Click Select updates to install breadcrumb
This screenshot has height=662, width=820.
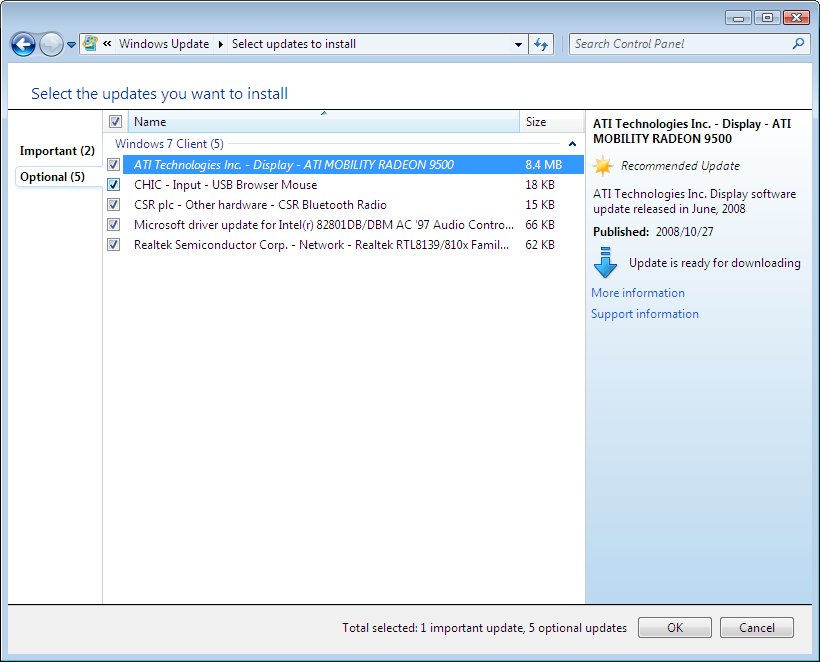tap(294, 44)
